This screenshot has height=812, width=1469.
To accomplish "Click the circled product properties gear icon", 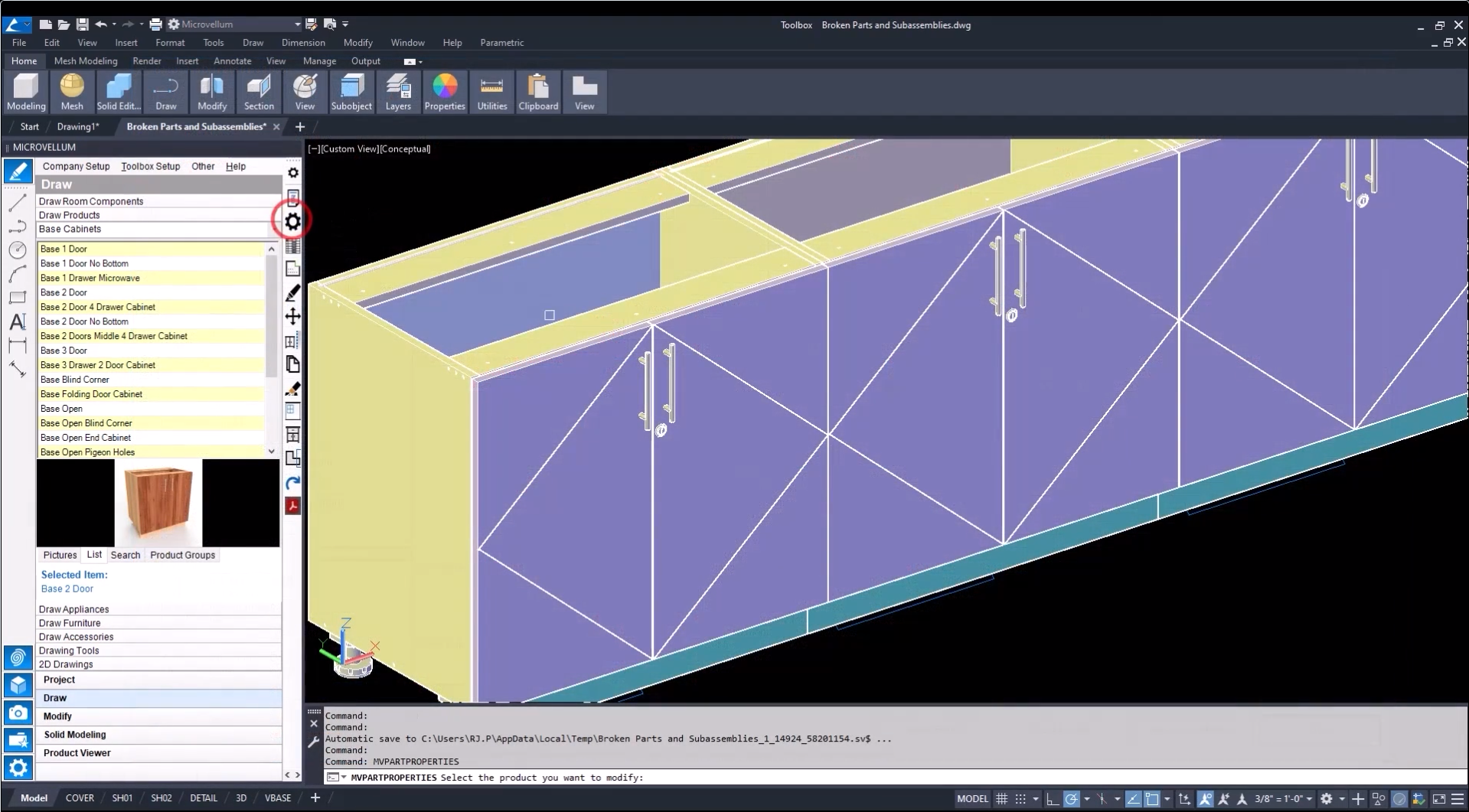I will (292, 221).
